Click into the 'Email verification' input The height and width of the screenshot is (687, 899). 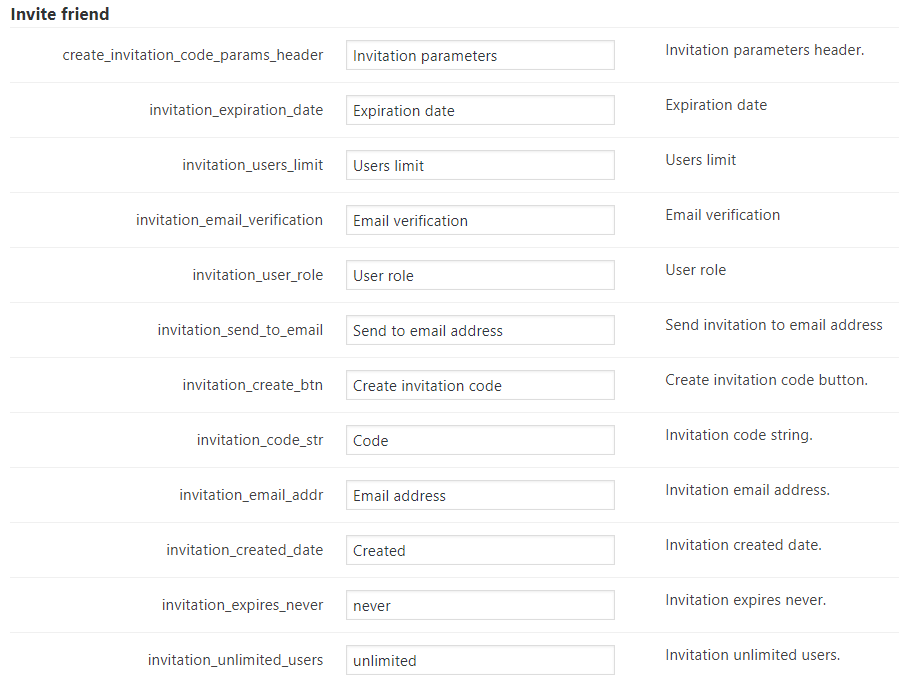tap(480, 221)
